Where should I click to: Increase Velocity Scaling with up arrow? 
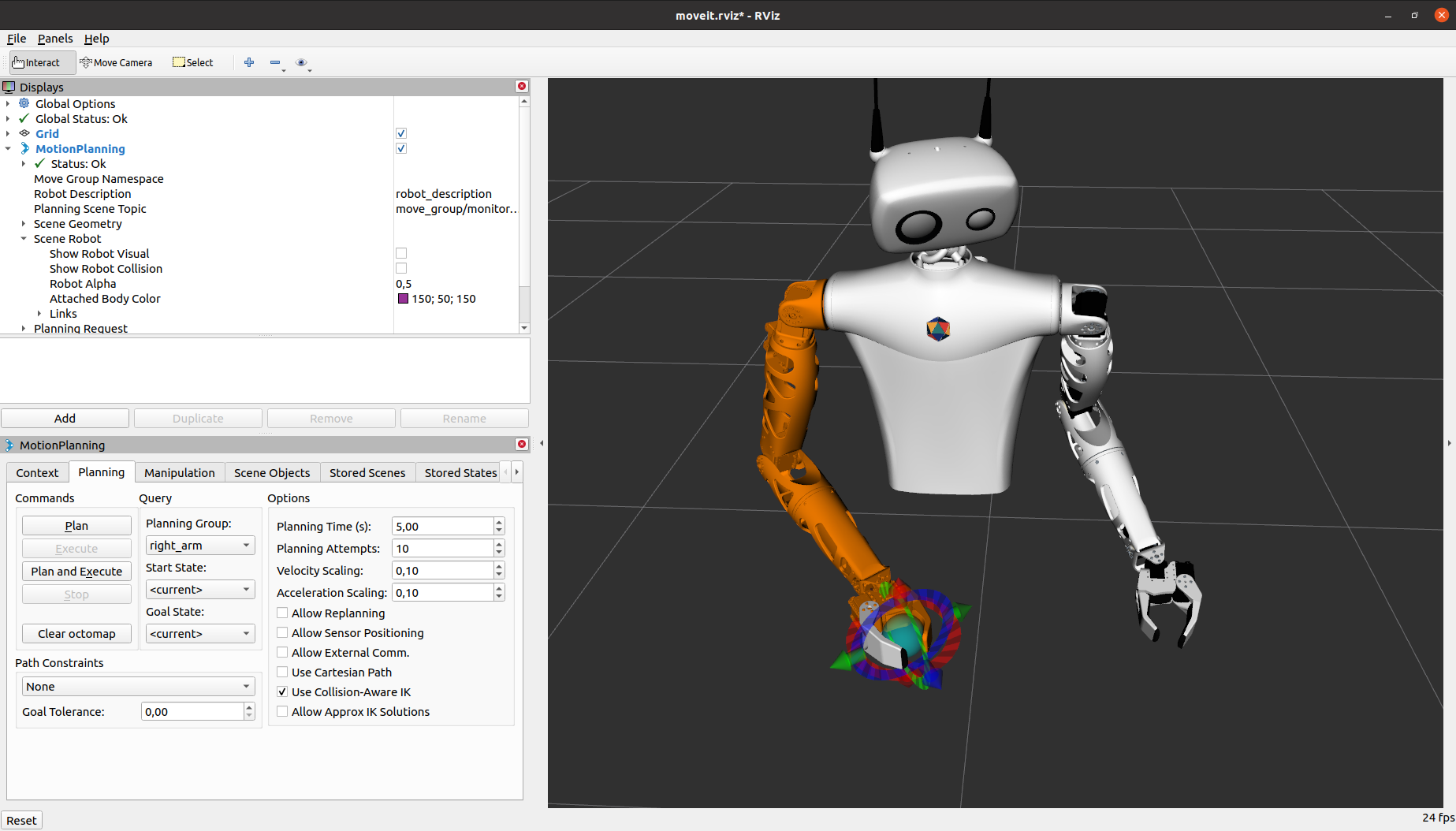499,566
